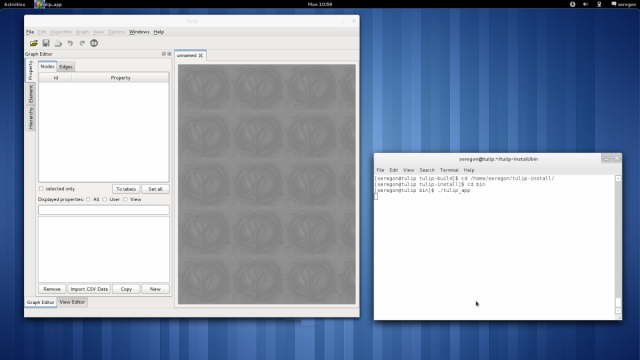Close the Graph Editor dock panel

169,54
